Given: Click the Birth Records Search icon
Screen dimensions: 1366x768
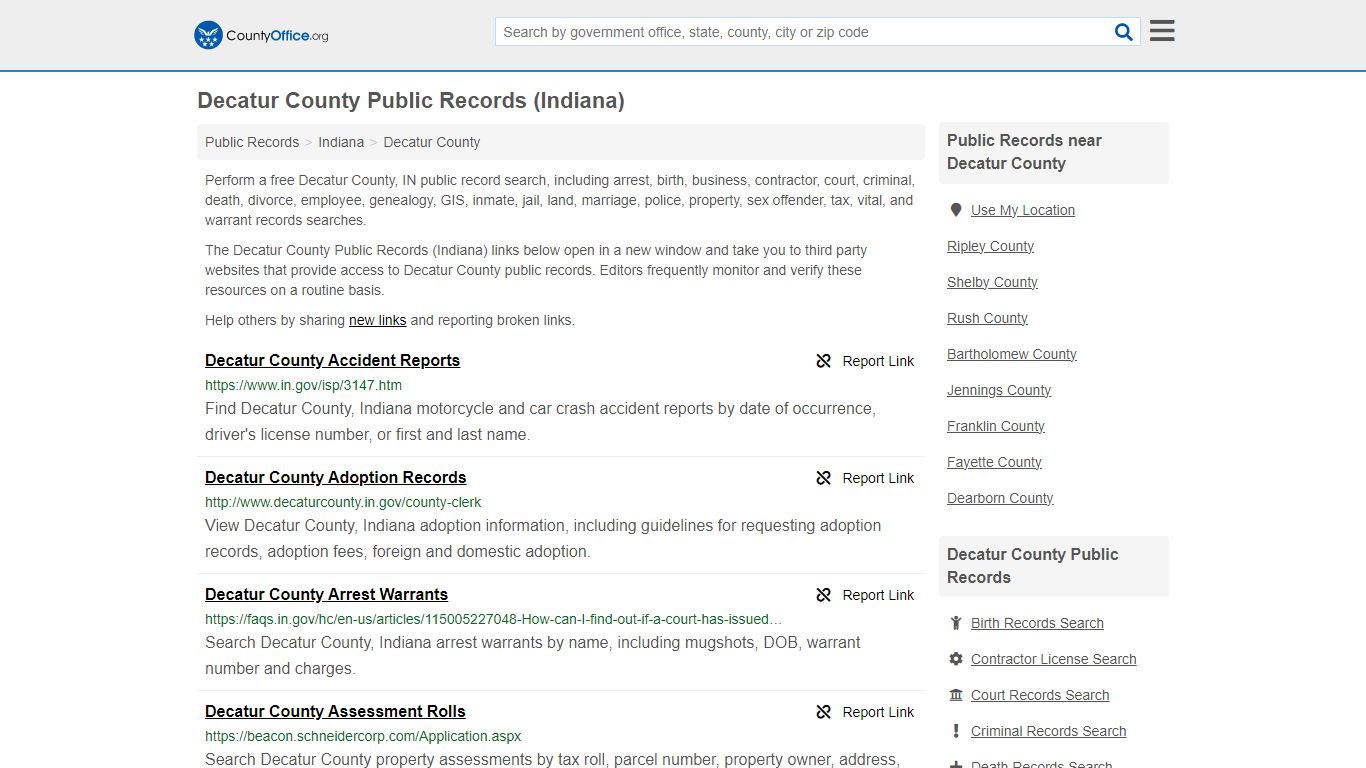Looking at the screenshot, I should pos(956,623).
